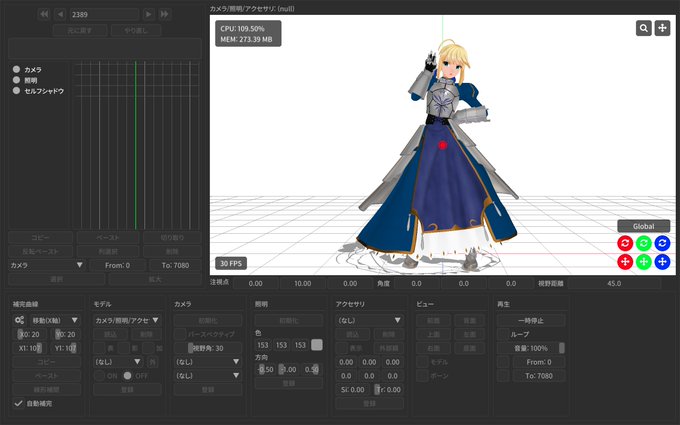Select the セルフシャドウ track radio button
Screen dimensions: 680x425
(x=16, y=91)
